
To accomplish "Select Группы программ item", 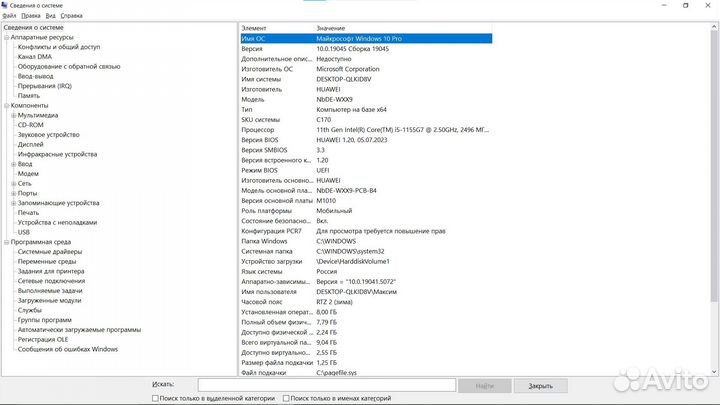I will click(x=45, y=320).
